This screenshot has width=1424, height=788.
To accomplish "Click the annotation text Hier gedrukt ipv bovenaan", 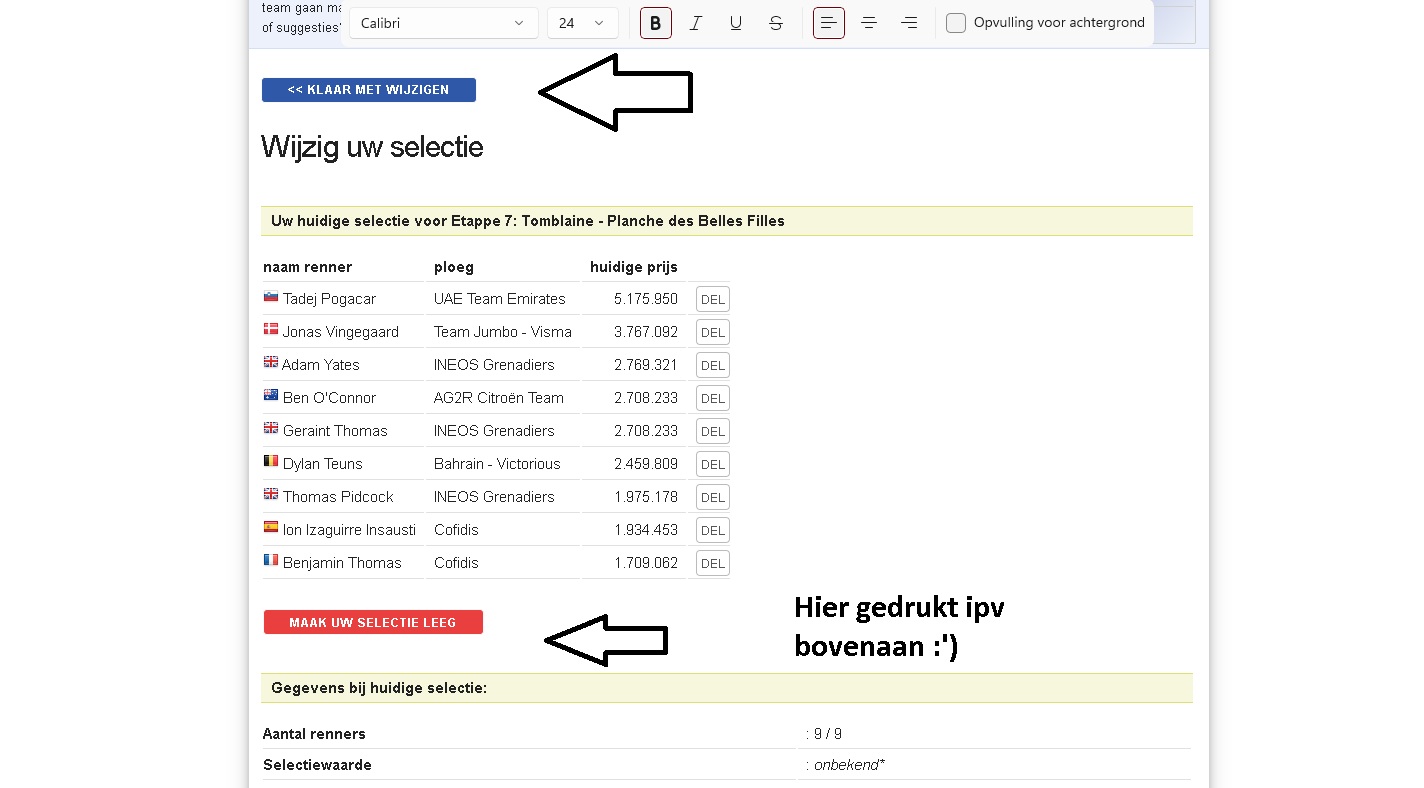I will tap(899, 627).
